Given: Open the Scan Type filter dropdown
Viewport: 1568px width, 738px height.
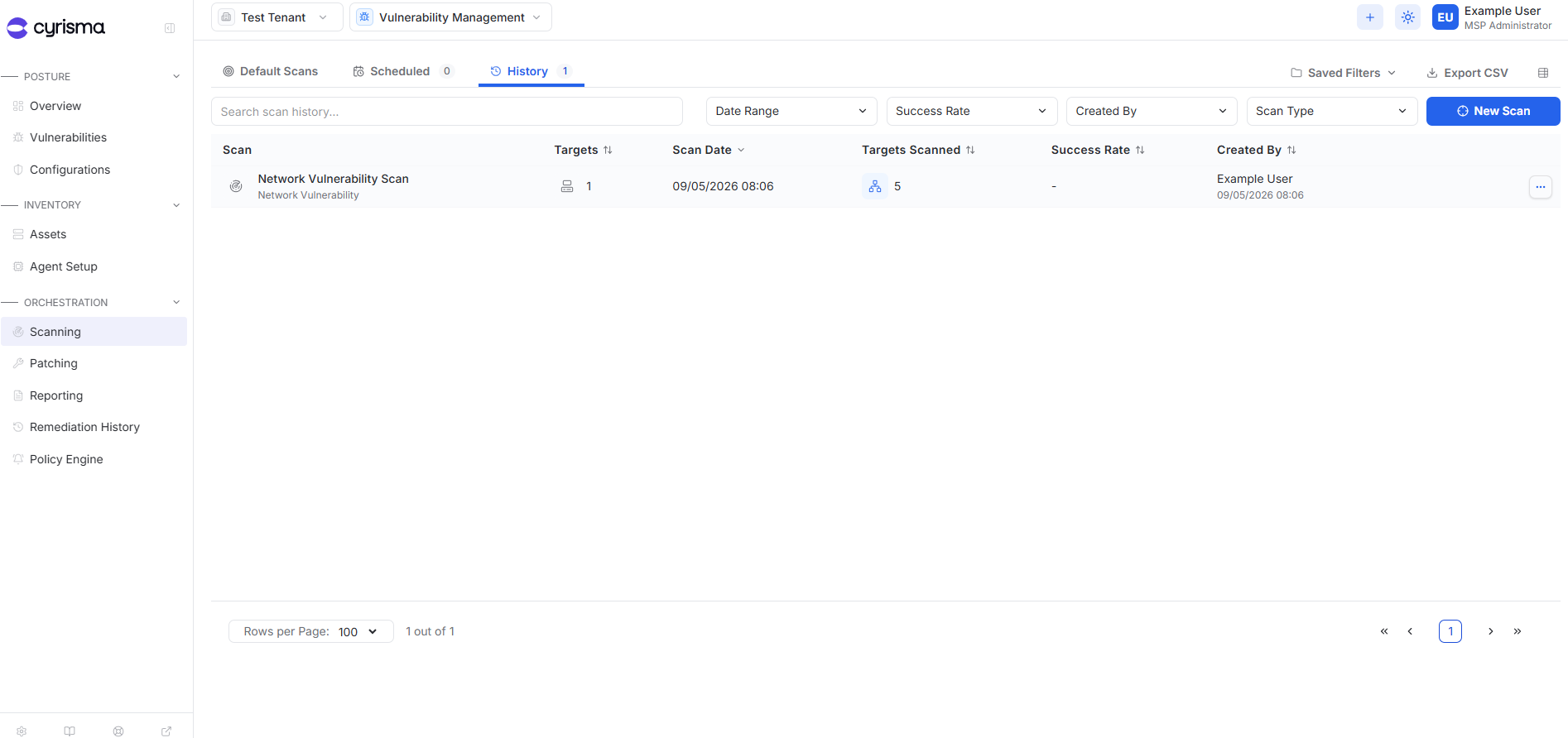Looking at the screenshot, I should click(x=1332, y=111).
